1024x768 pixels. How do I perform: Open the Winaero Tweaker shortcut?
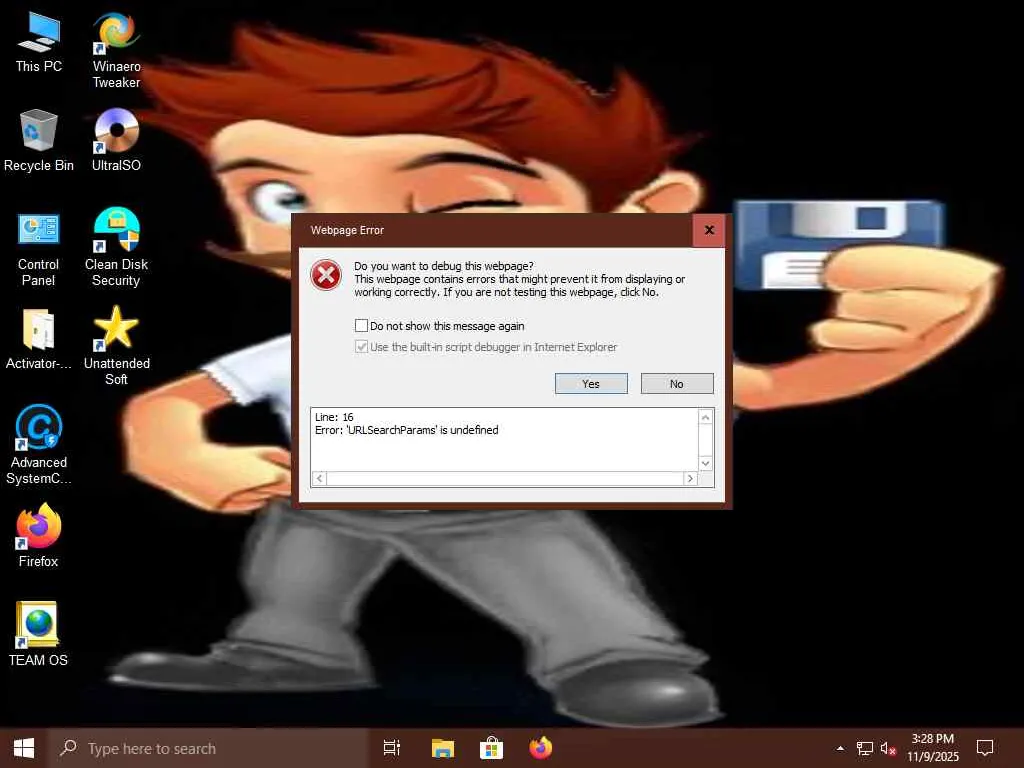[x=116, y=50]
